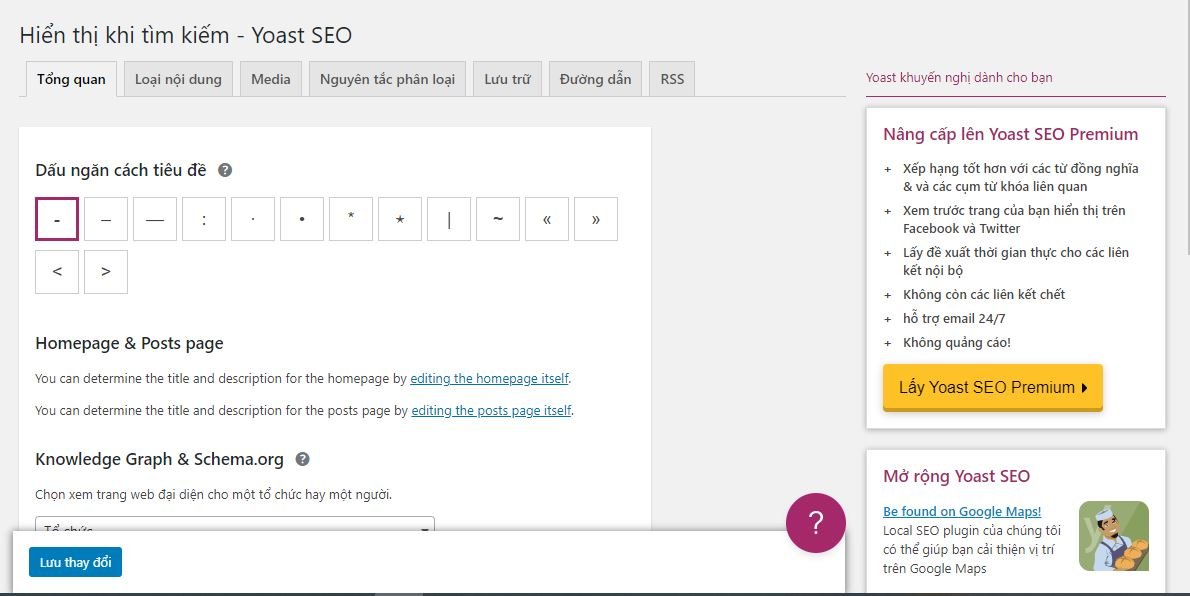This screenshot has width=1190, height=596.
Task: Click the Mở rộng Yoast SEO heading
Action: (956, 476)
